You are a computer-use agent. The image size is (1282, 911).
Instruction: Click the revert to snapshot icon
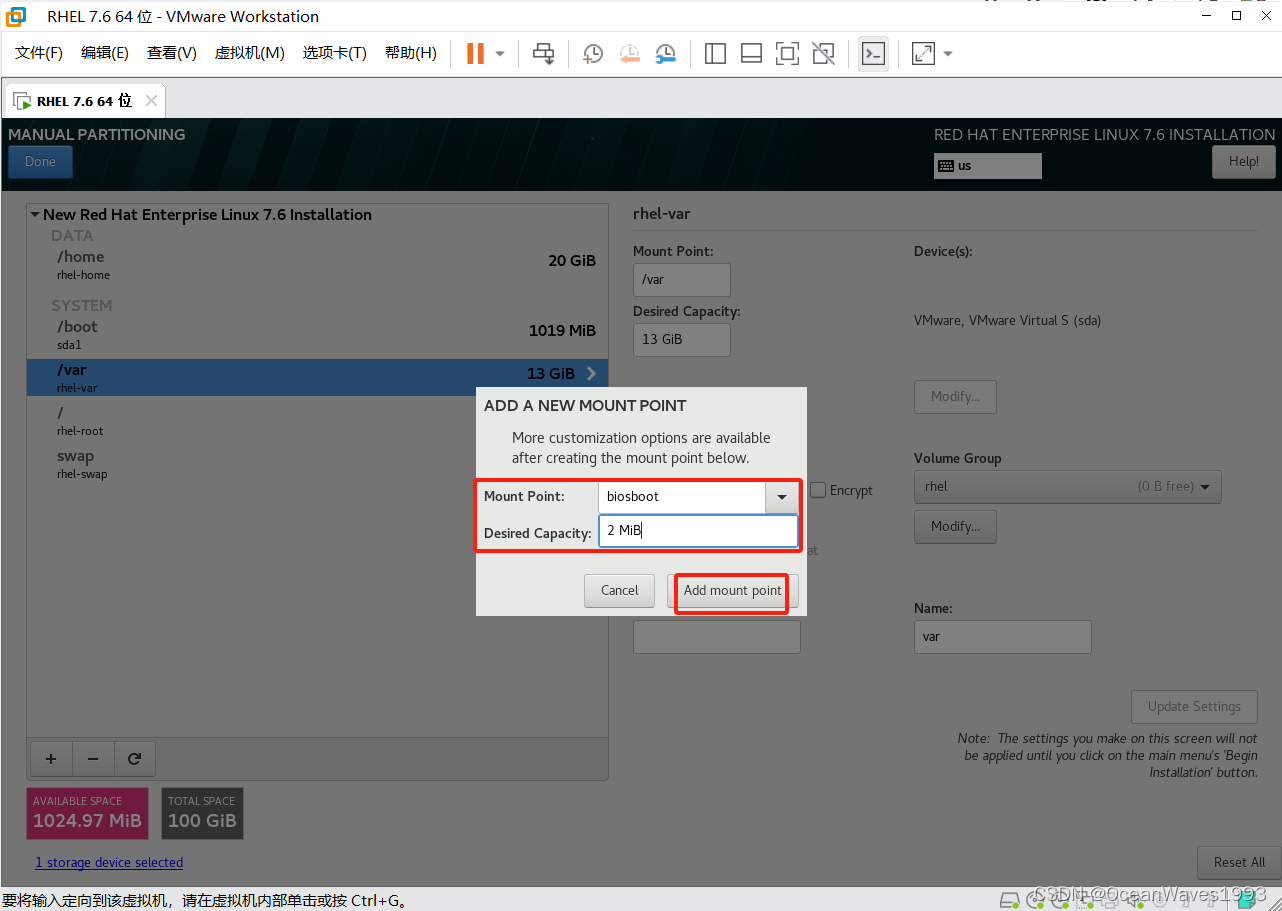[629, 53]
